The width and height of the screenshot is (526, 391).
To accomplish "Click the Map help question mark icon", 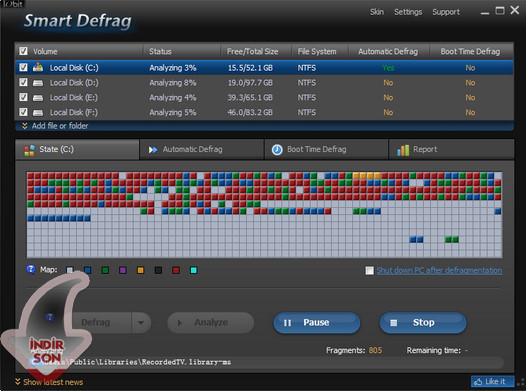I will coord(31,269).
